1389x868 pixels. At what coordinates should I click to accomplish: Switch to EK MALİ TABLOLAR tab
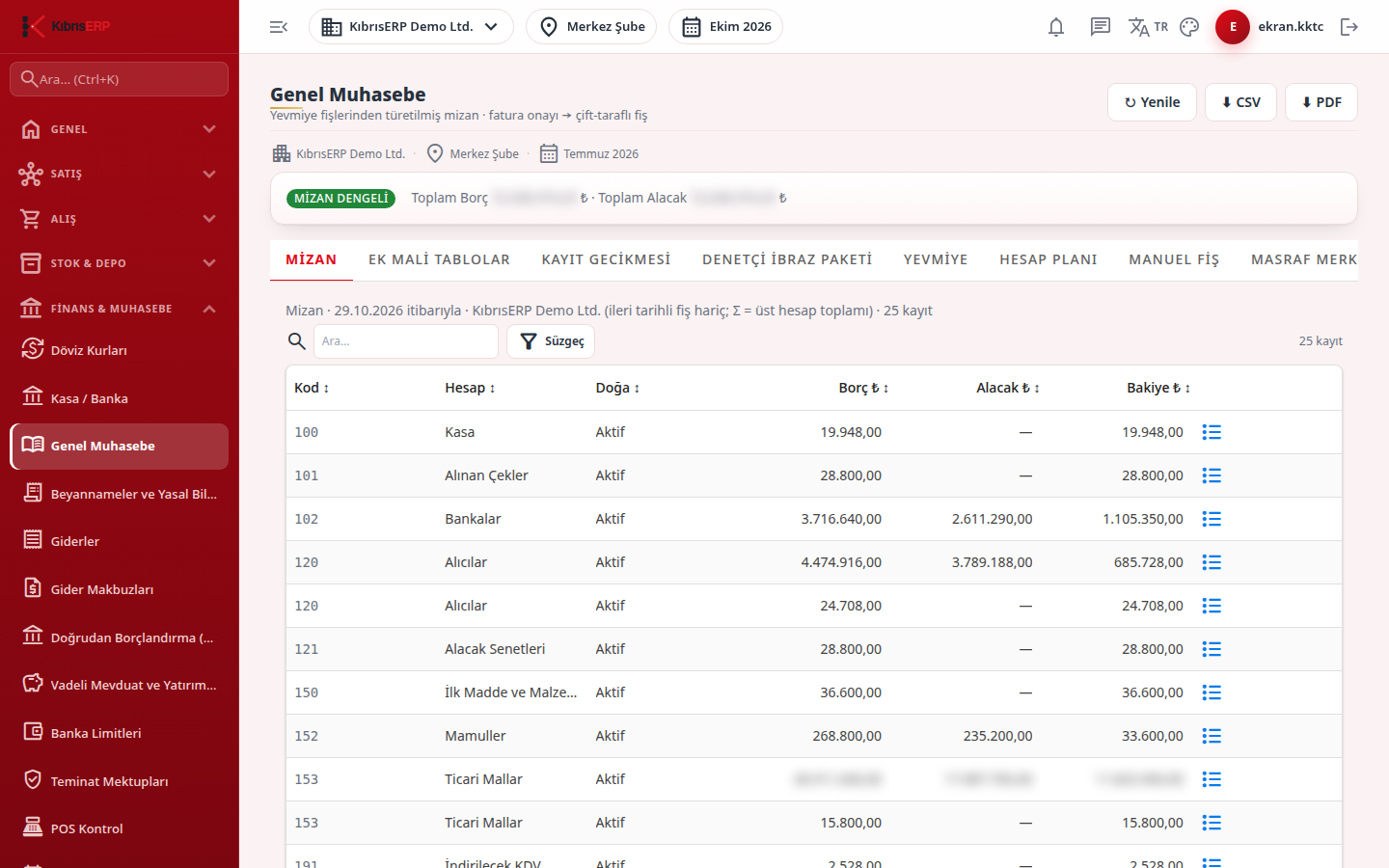[x=439, y=259]
